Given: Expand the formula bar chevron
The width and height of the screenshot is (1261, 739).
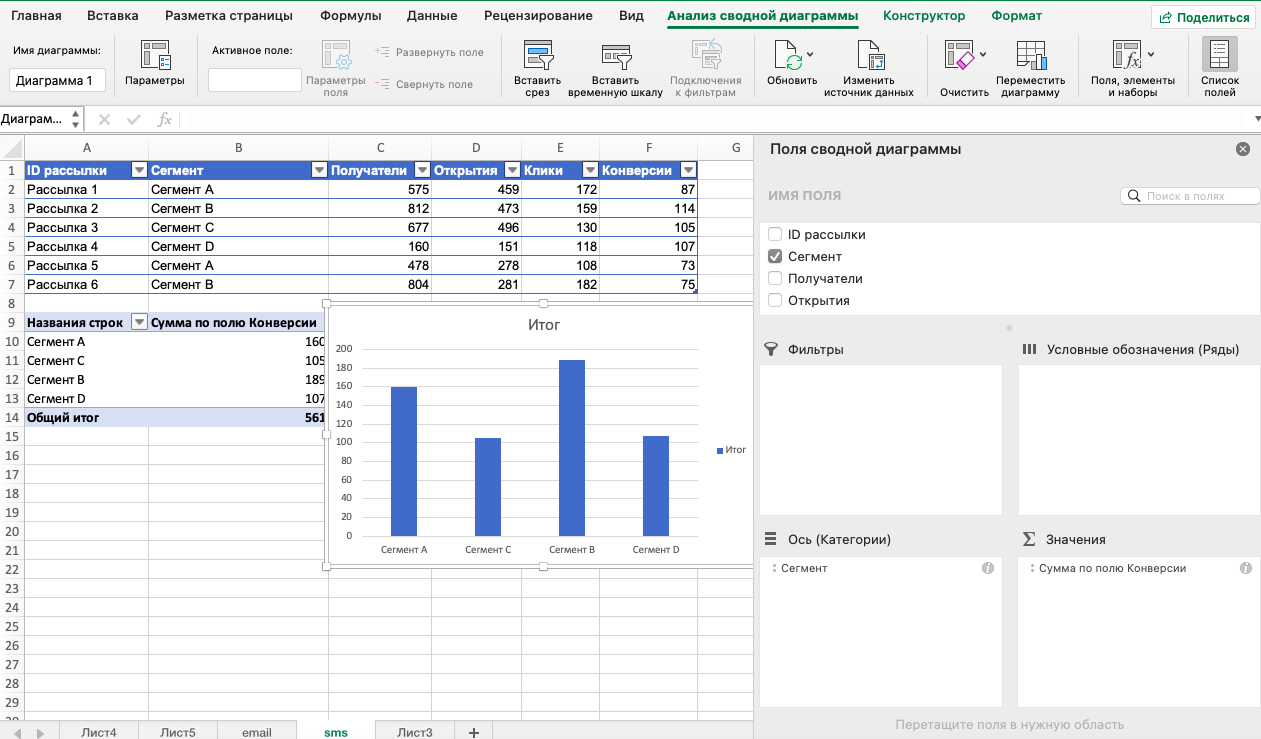Looking at the screenshot, I should [x=1257, y=119].
